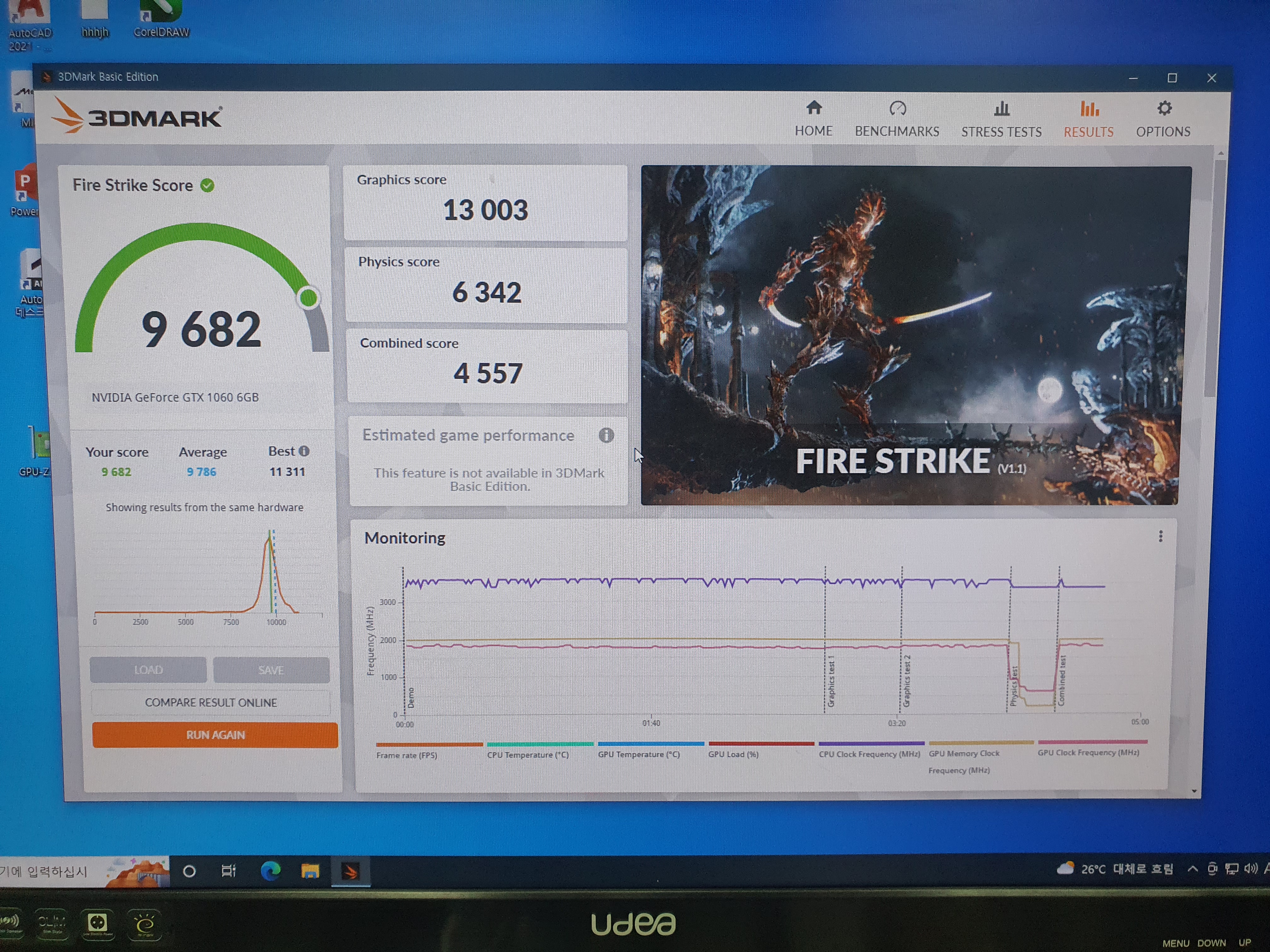Click the scroll-down arrow at window bottom right

click(x=1194, y=791)
